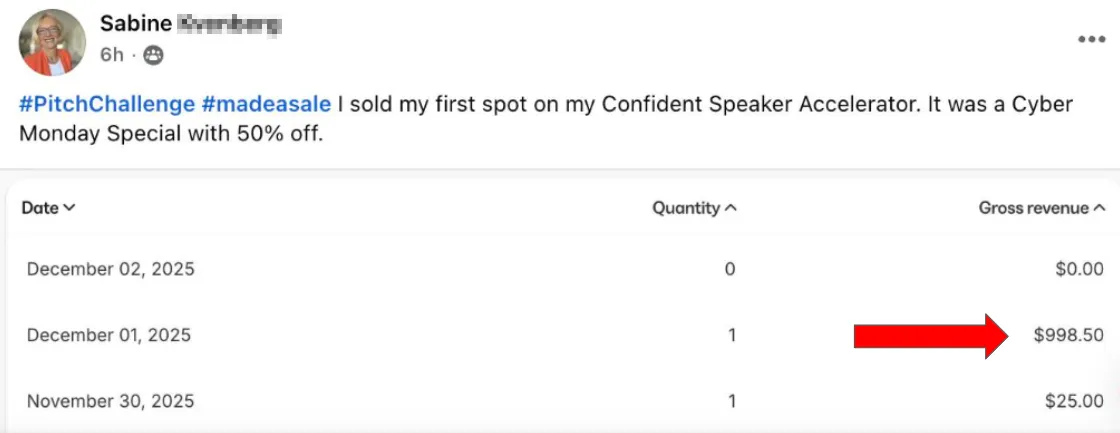Click the quantity 0 cell for December 02
Screen dimensions: 1120x433
(730, 269)
